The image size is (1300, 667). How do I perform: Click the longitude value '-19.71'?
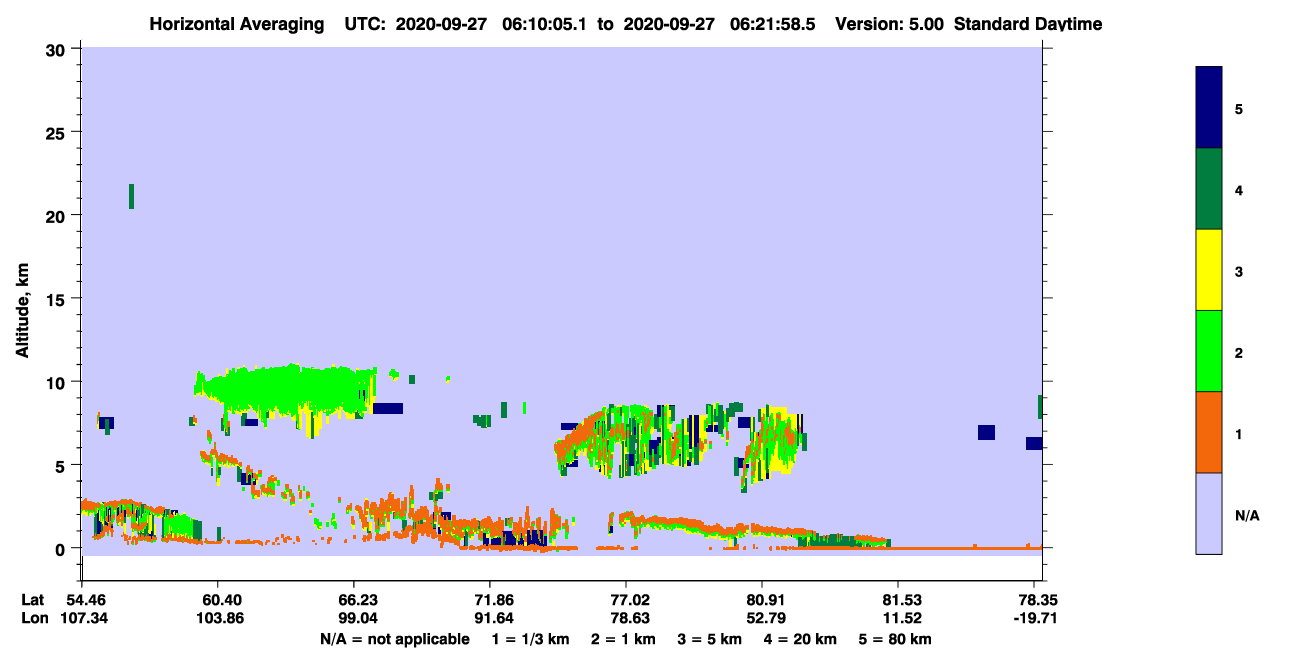tap(1035, 618)
